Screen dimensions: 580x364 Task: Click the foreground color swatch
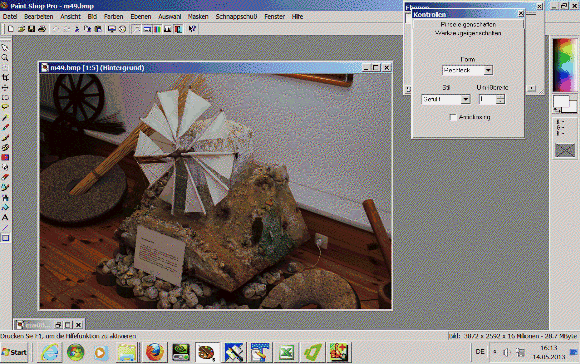point(561,101)
